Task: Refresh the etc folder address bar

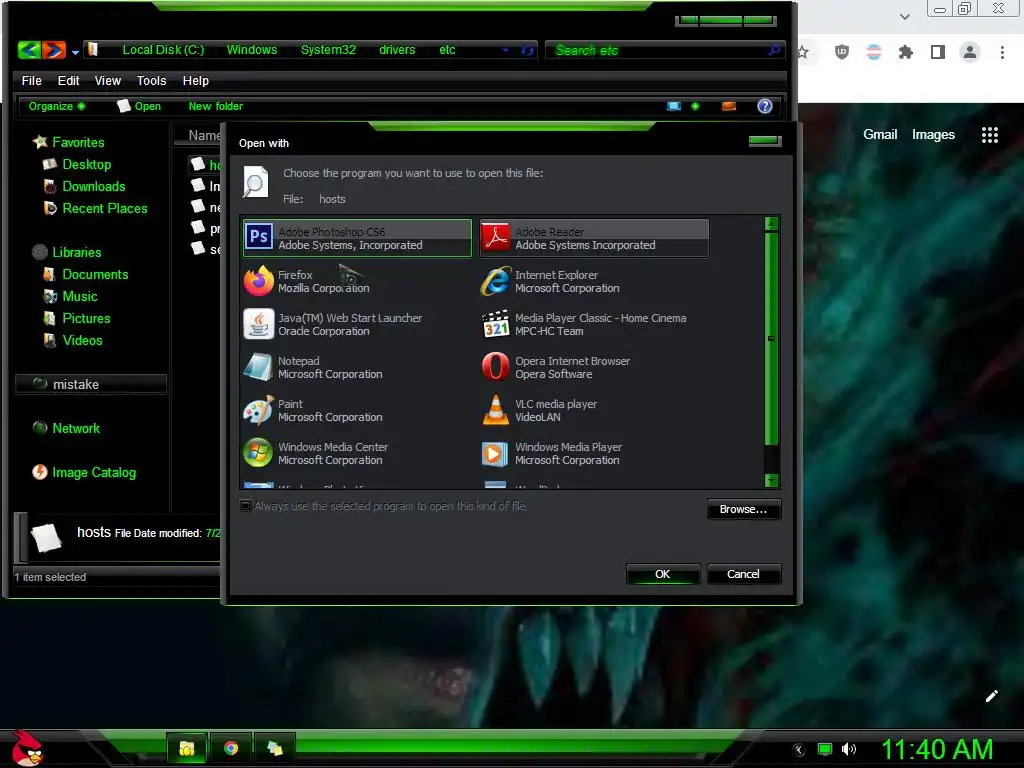Action: 528,50
